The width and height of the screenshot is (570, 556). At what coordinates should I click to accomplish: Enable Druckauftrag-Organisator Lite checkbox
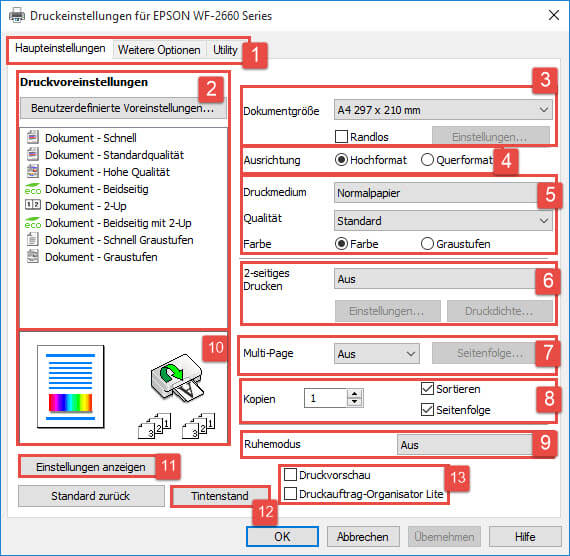[x=290, y=494]
